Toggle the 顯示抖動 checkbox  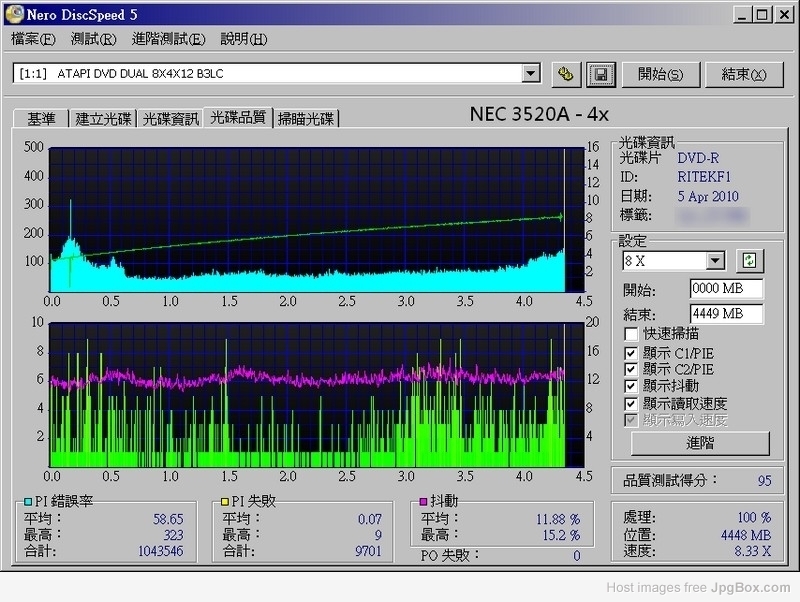631,386
